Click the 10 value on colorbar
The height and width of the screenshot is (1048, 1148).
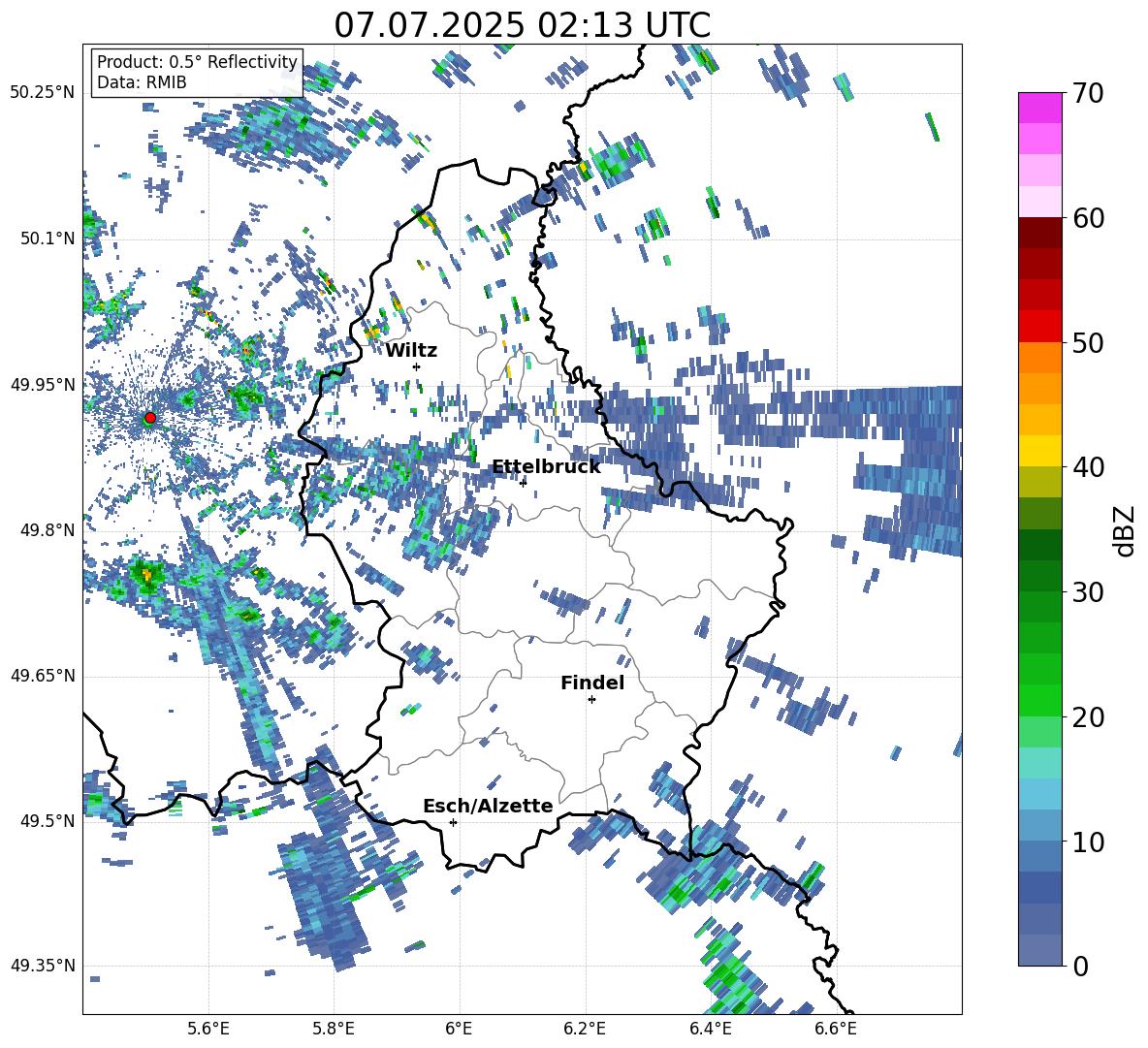[x=1088, y=842]
